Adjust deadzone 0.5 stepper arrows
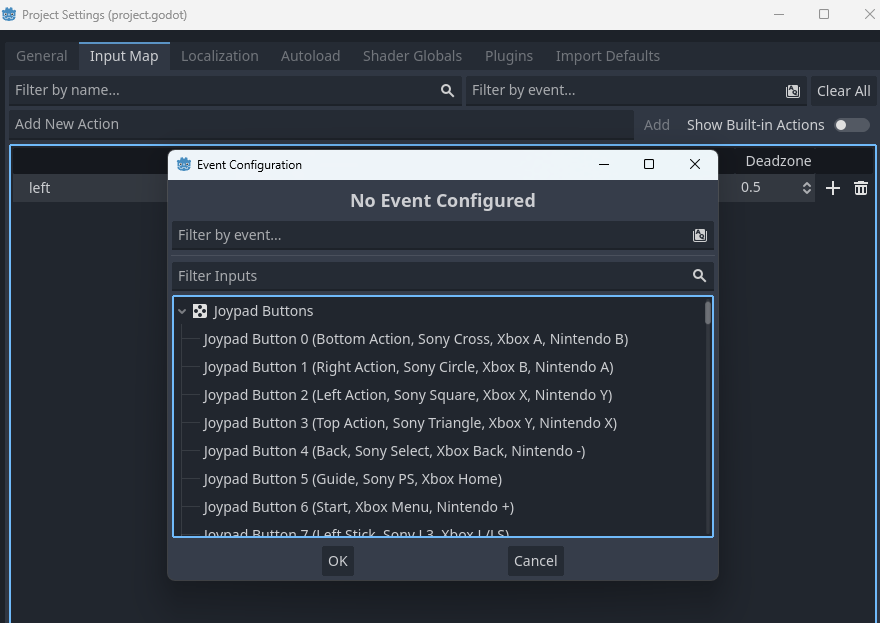The height and width of the screenshot is (623, 880). coord(806,188)
